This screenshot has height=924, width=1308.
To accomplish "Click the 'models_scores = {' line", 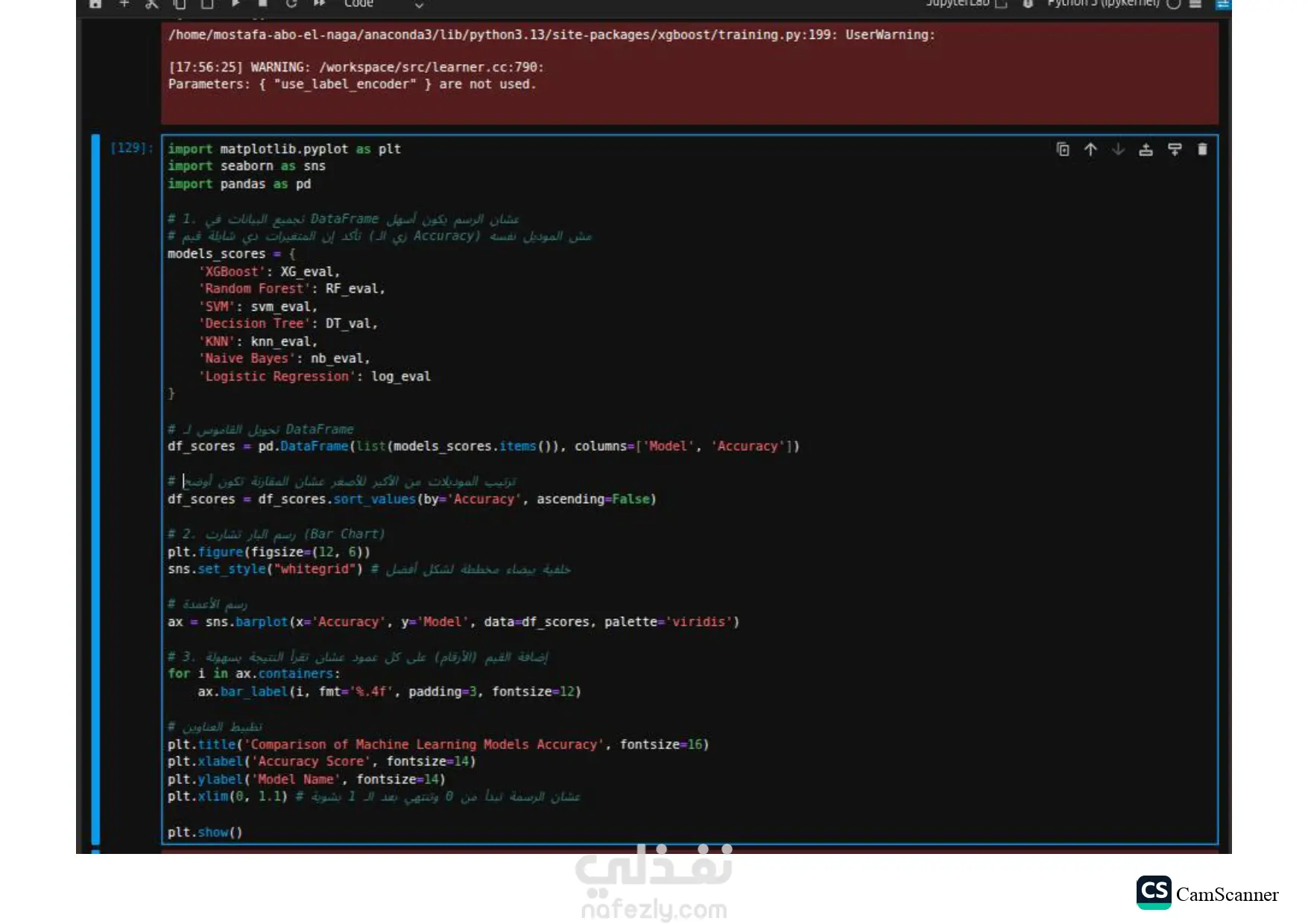I will 231,254.
